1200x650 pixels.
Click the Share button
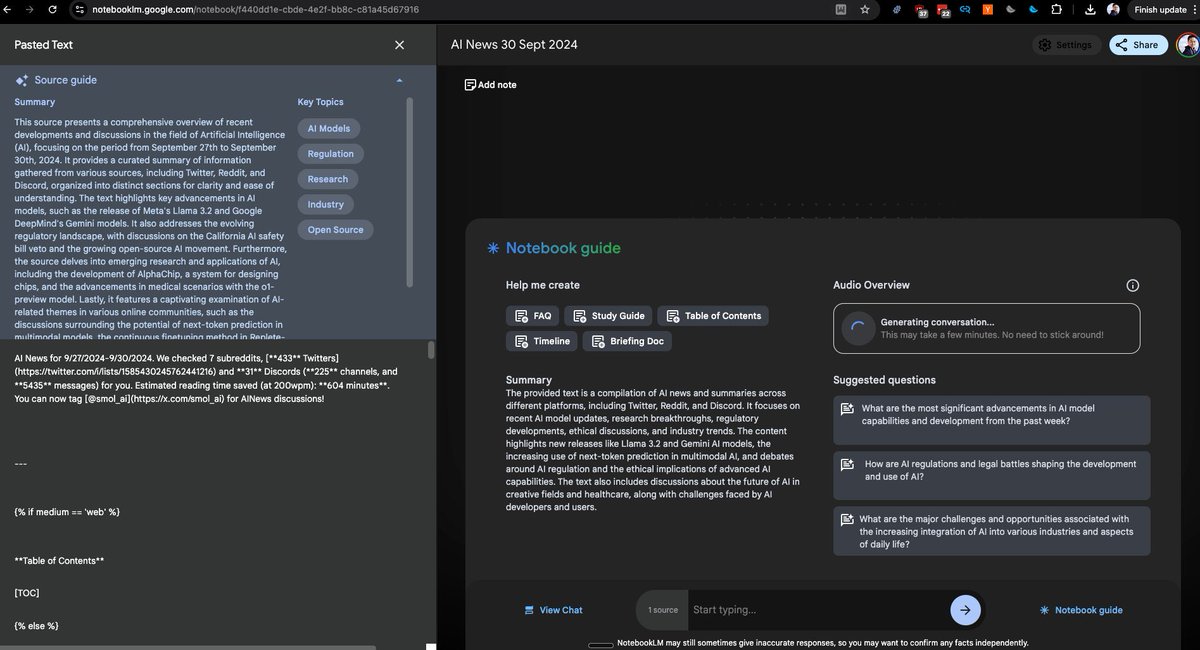(x=1138, y=45)
